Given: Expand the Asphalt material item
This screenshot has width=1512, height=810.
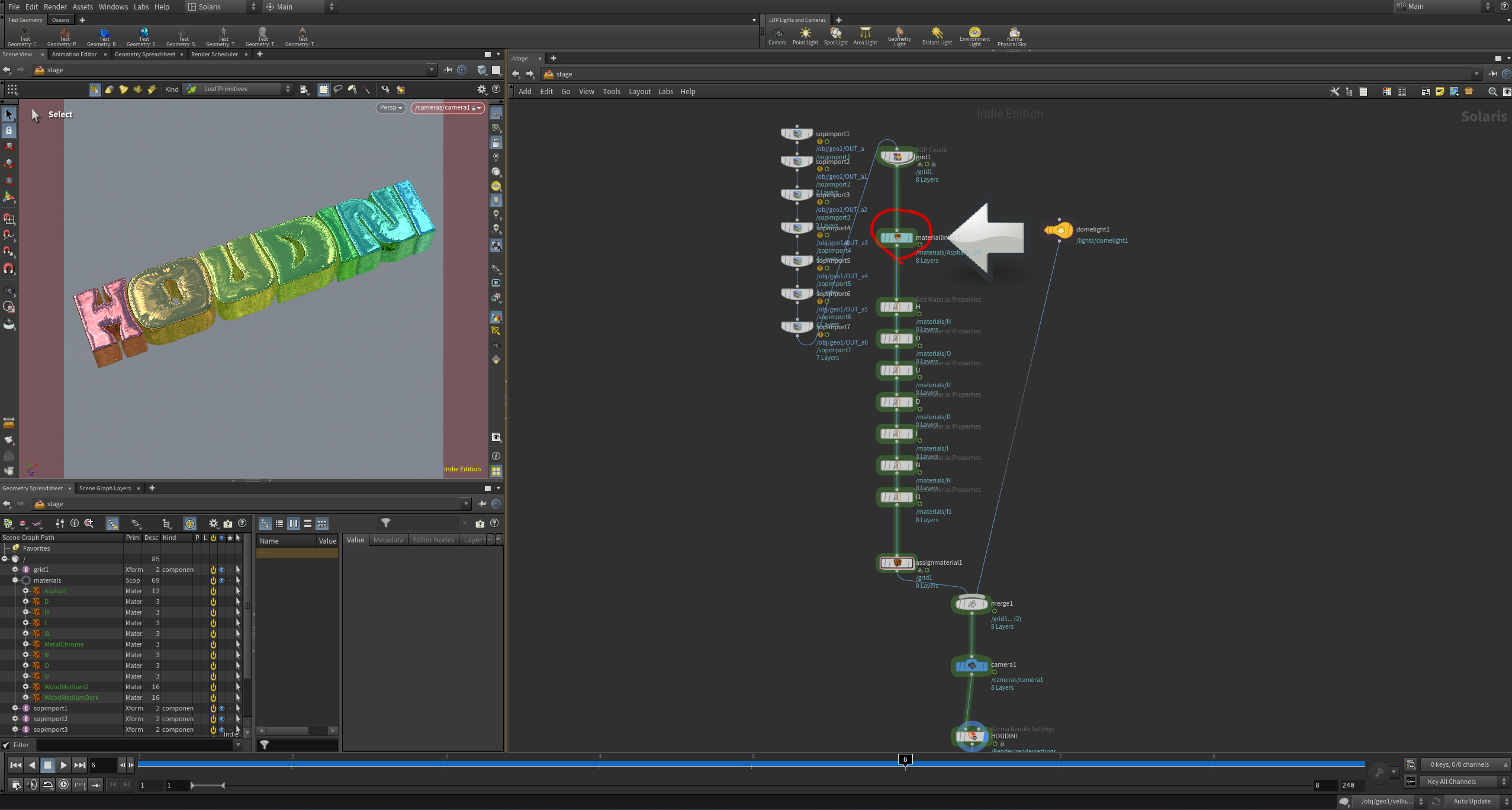Looking at the screenshot, I should pos(26,591).
